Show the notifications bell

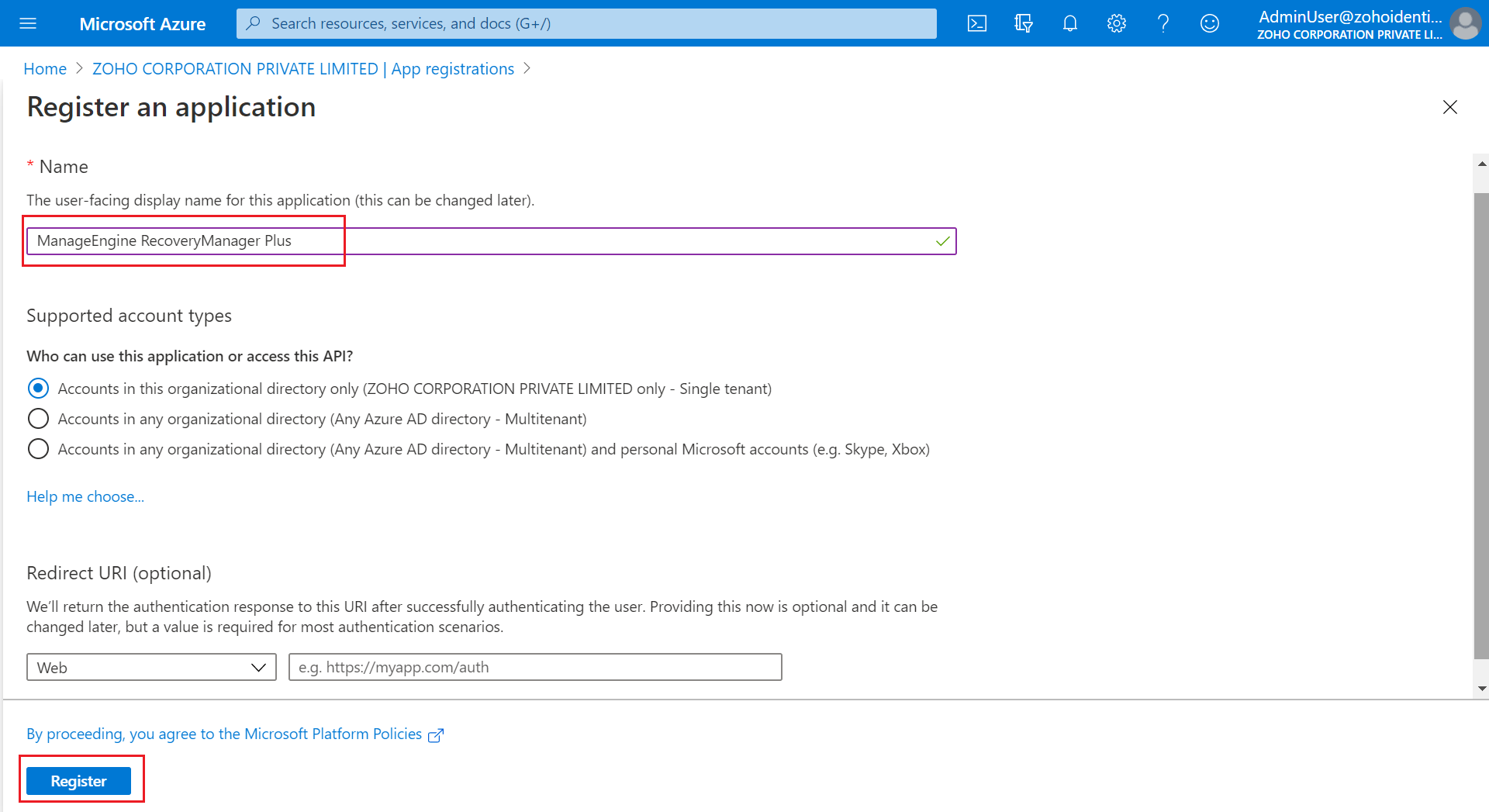[1070, 23]
